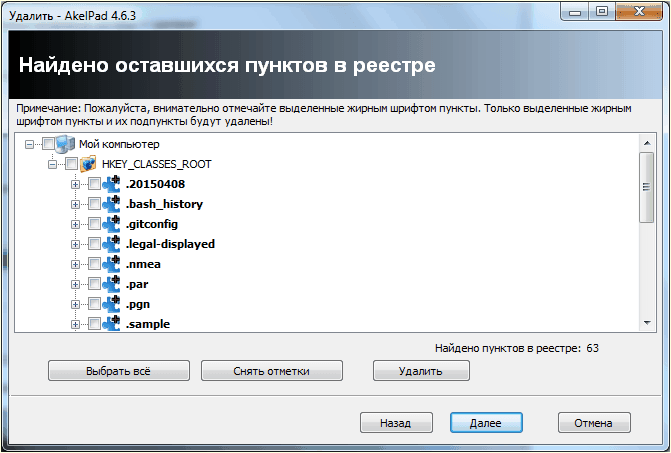Collapse the Мой компьютер tree node
The height and width of the screenshot is (453, 671).
(x=29, y=144)
